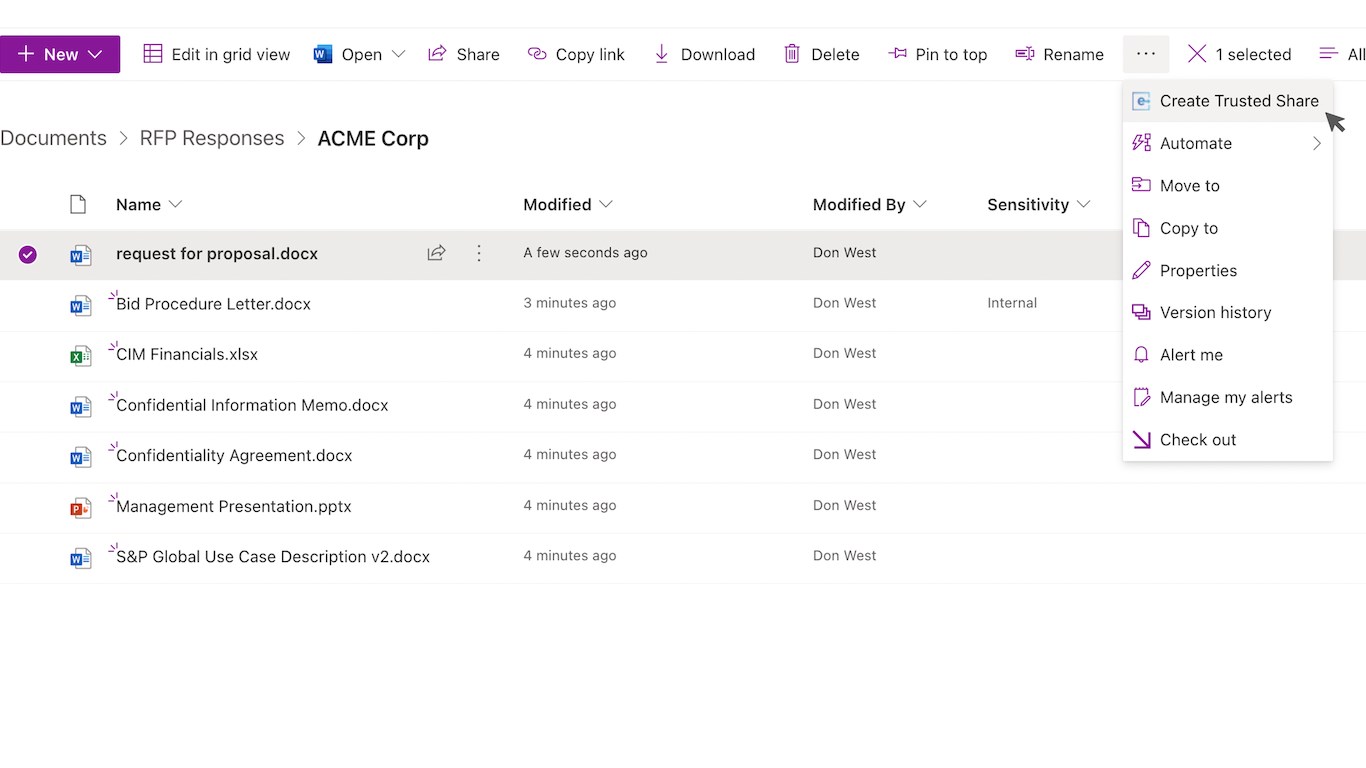Open the CIM Financials.xlsx file
Image resolution: width=1366 pixels, height=768 pixels.
click(x=187, y=354)
